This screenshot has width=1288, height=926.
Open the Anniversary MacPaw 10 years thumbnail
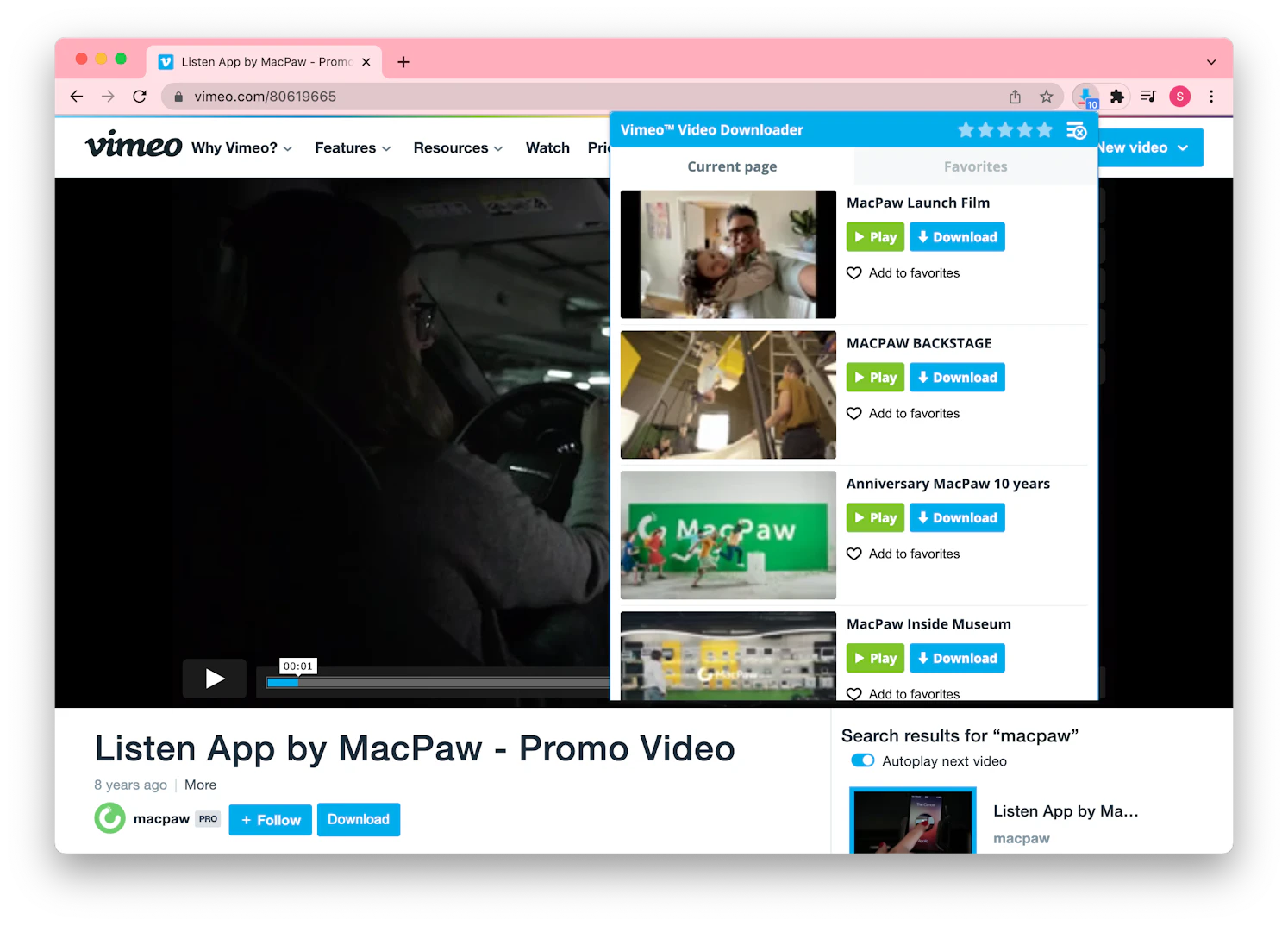(728, 535)
